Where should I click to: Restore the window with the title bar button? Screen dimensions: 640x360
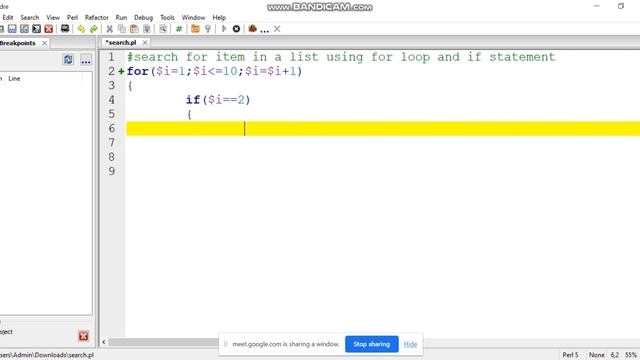point(621,6)
